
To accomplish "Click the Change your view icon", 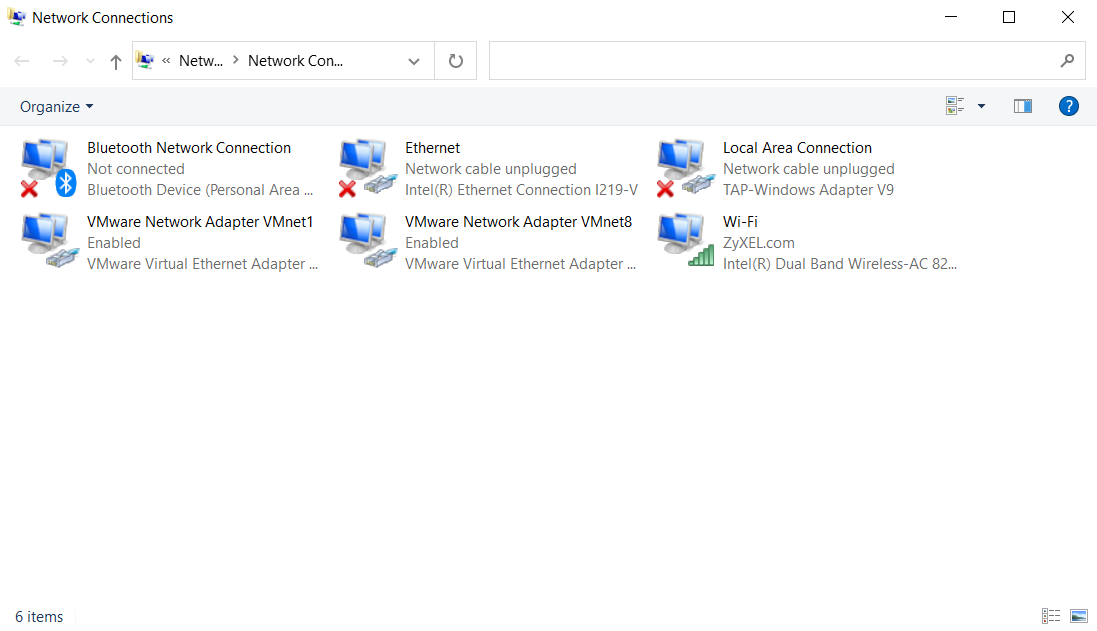I will (955, 106).
